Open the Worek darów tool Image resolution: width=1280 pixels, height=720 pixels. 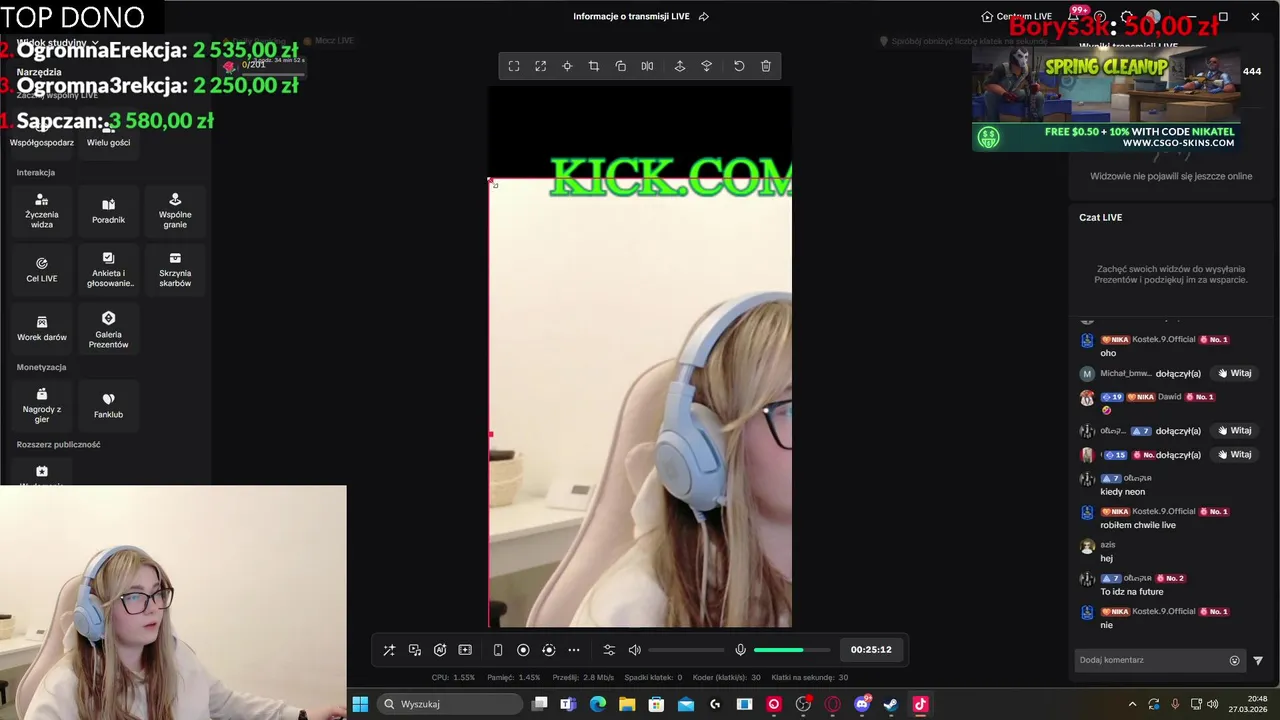click(x=42, y=329)
